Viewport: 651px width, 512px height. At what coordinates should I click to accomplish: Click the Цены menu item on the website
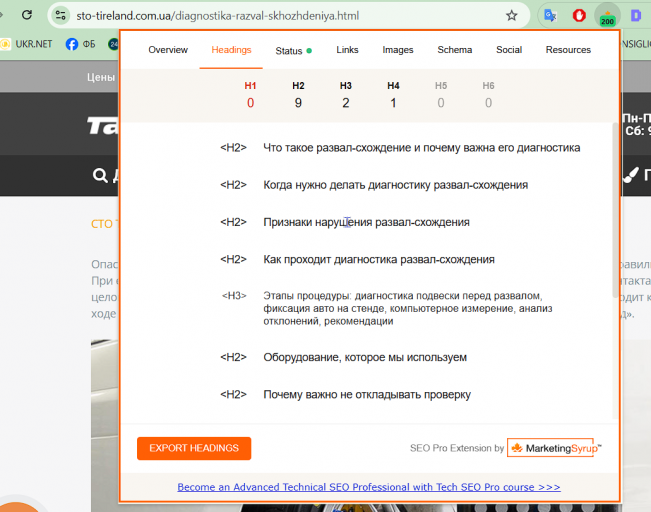click(x=101, y=77)
